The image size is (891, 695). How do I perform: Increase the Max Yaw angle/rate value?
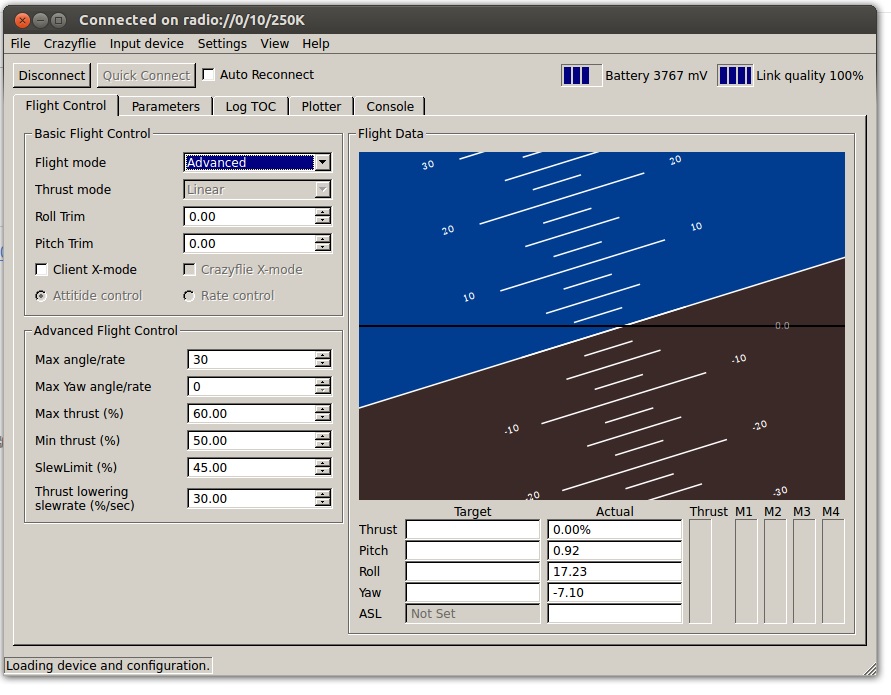coord(322,382)
